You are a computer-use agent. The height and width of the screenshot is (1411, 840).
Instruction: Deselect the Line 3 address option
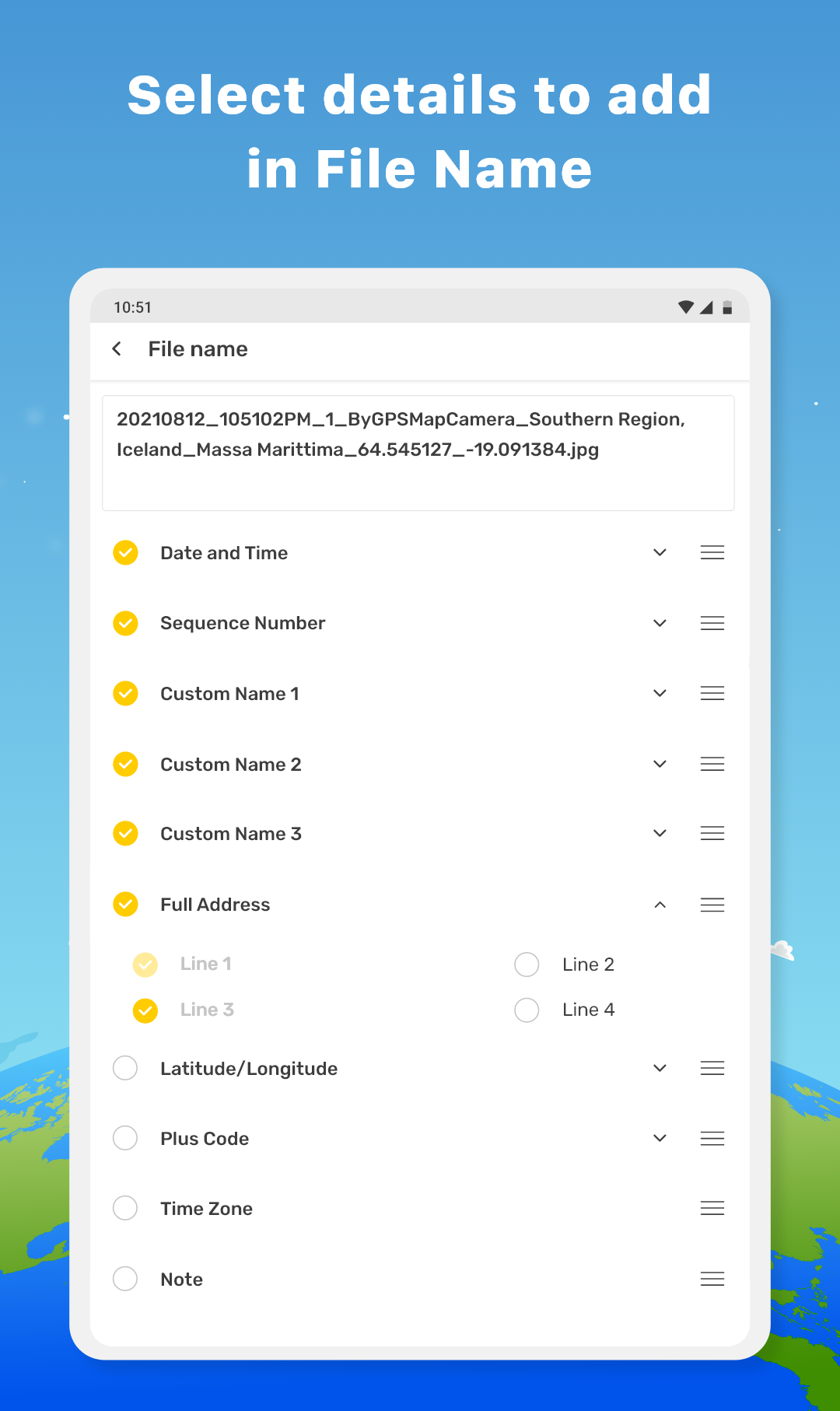(x=145, y=1010)
